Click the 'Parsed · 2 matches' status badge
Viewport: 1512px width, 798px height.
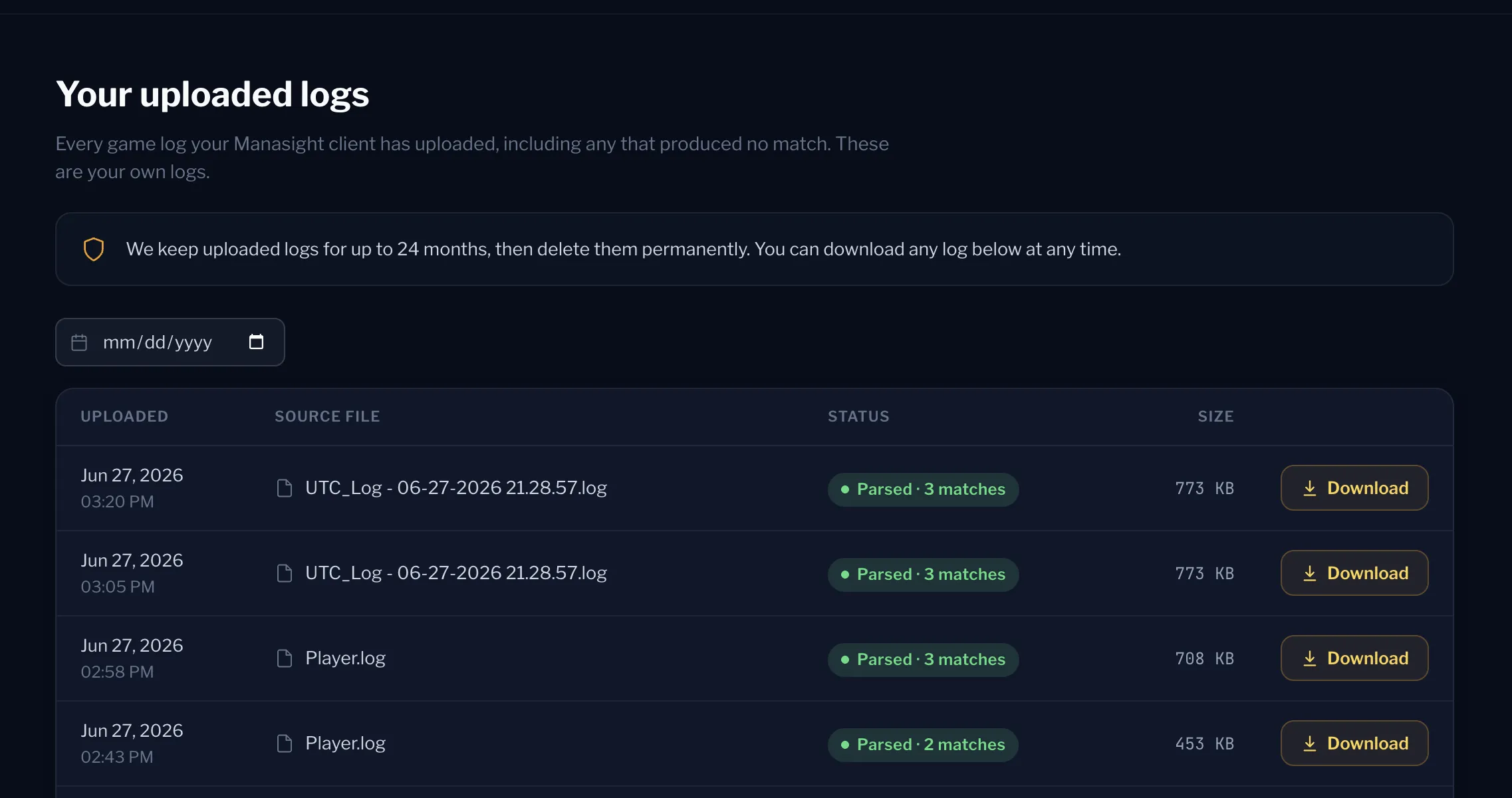coord(923,745)
